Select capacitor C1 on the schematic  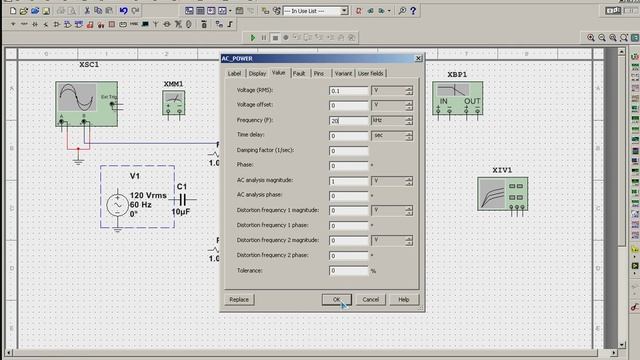click(x=182, y=200)
